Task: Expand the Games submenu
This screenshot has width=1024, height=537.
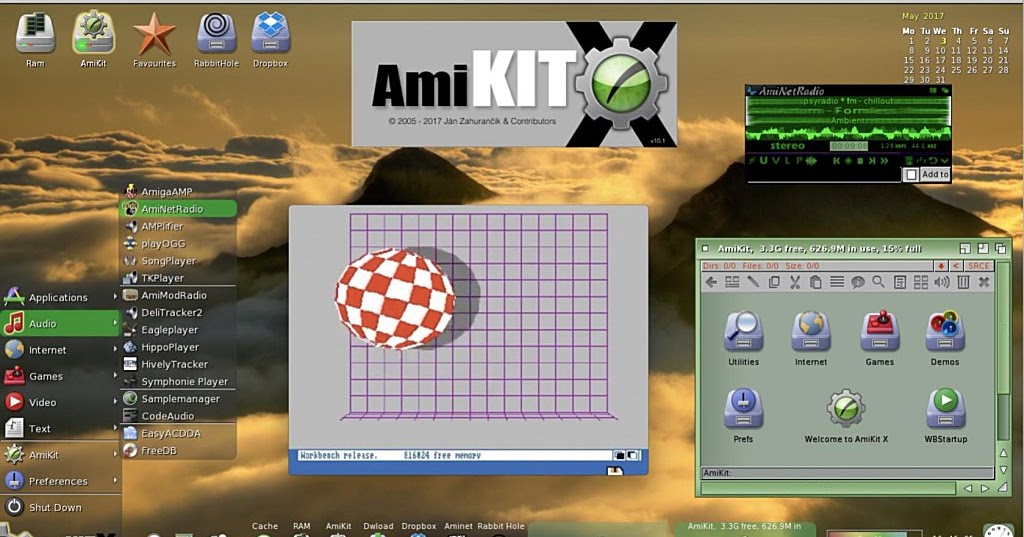Action: (x=60, y=376)
